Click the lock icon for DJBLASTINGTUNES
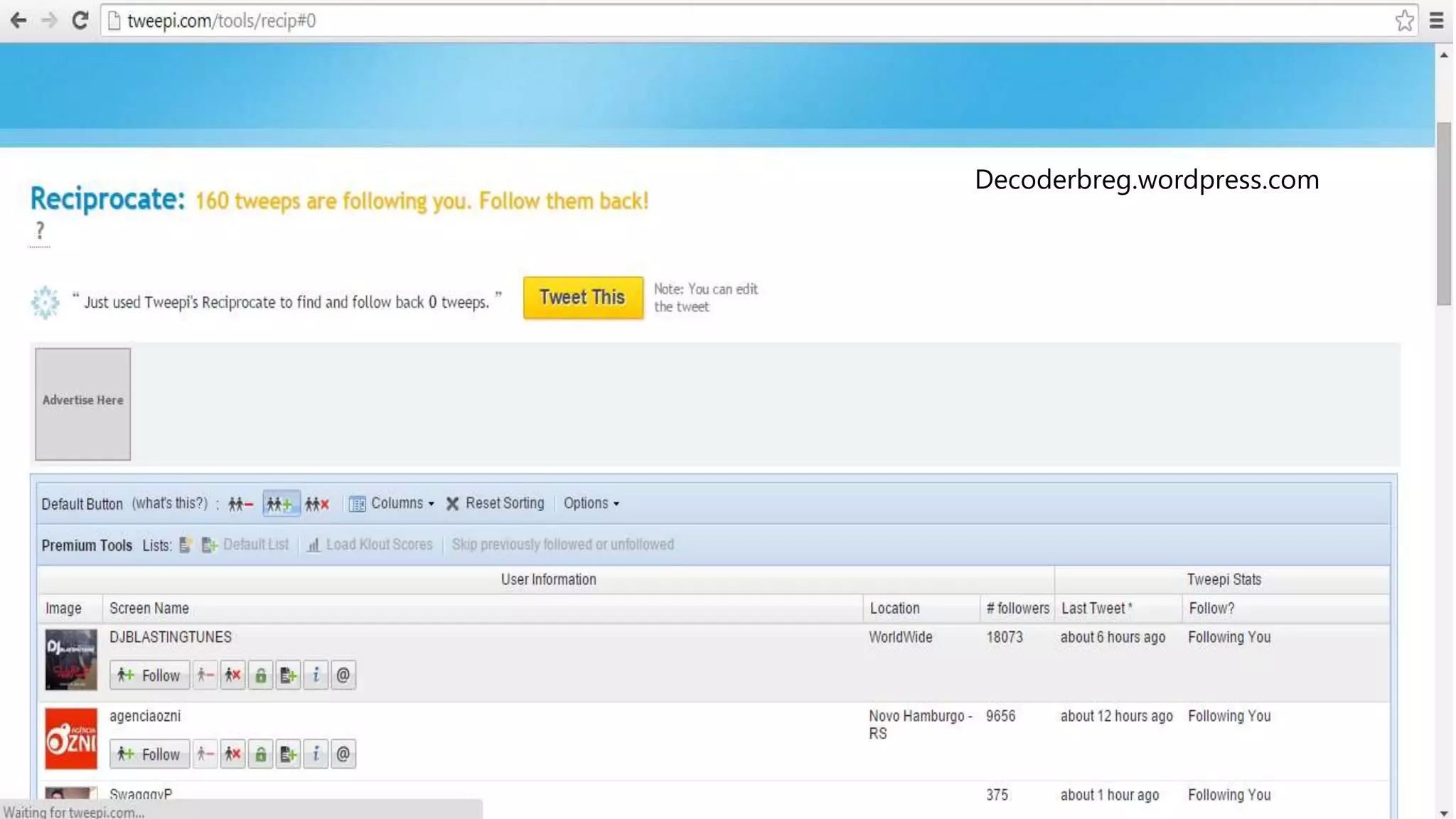The width and height of the screenshot is (1456, 819). point(261,675)
